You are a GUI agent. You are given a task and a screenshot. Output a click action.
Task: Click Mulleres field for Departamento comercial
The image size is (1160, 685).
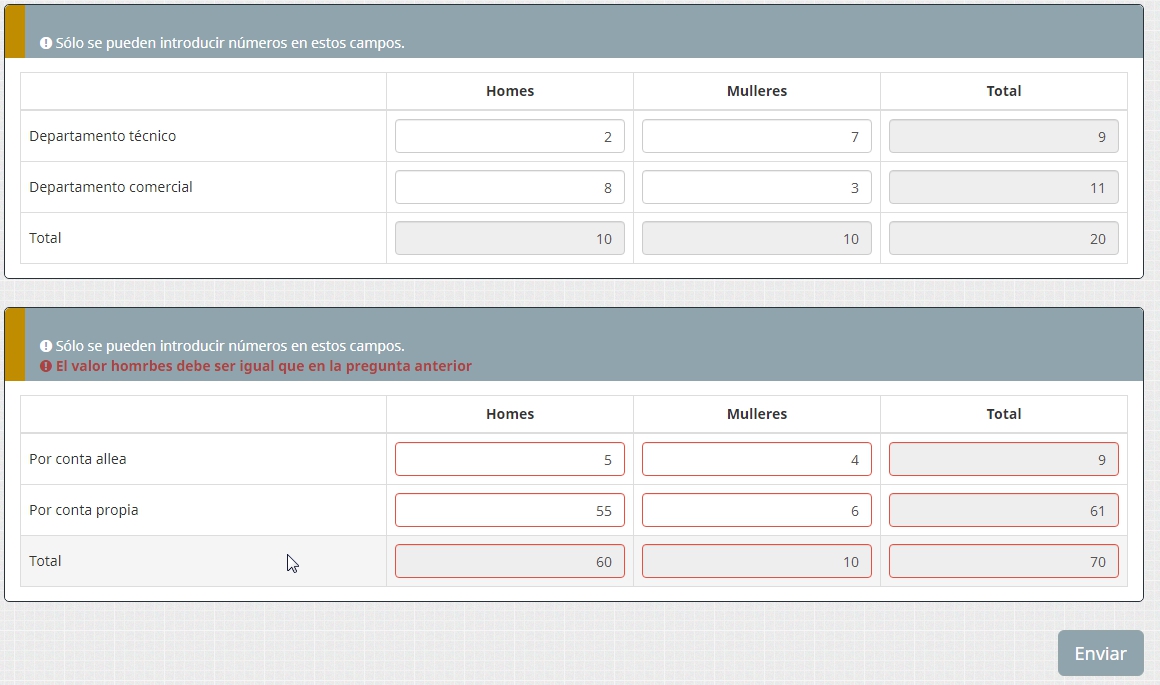pyautogui.click(x=756, y=187)
